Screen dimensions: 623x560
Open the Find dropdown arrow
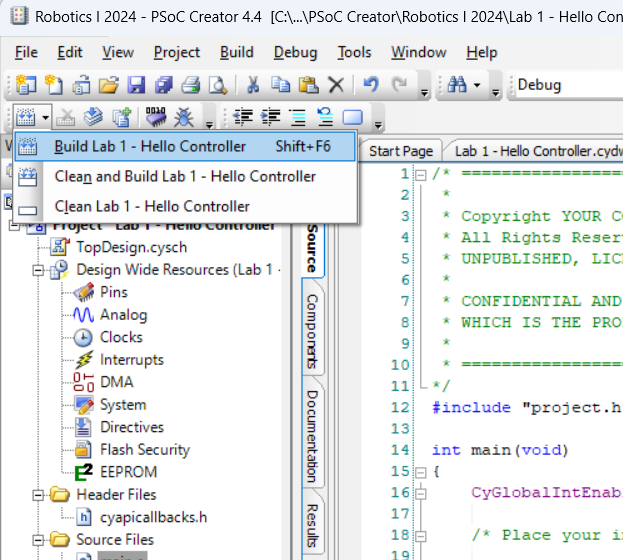tap(477, 85)
